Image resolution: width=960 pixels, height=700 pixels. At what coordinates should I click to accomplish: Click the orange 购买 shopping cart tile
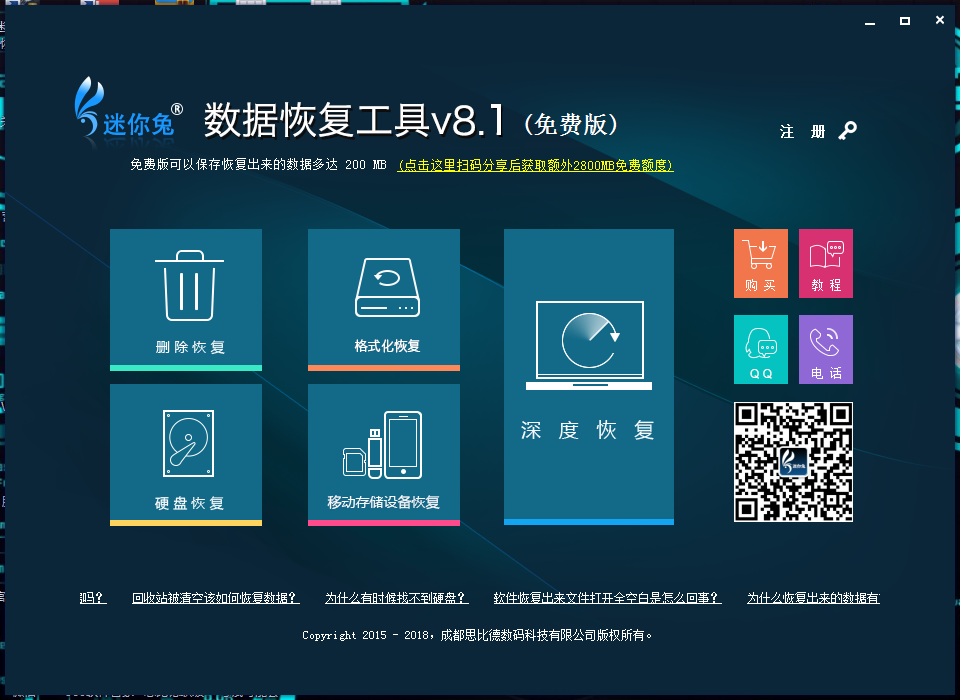(x=760, y=263)
